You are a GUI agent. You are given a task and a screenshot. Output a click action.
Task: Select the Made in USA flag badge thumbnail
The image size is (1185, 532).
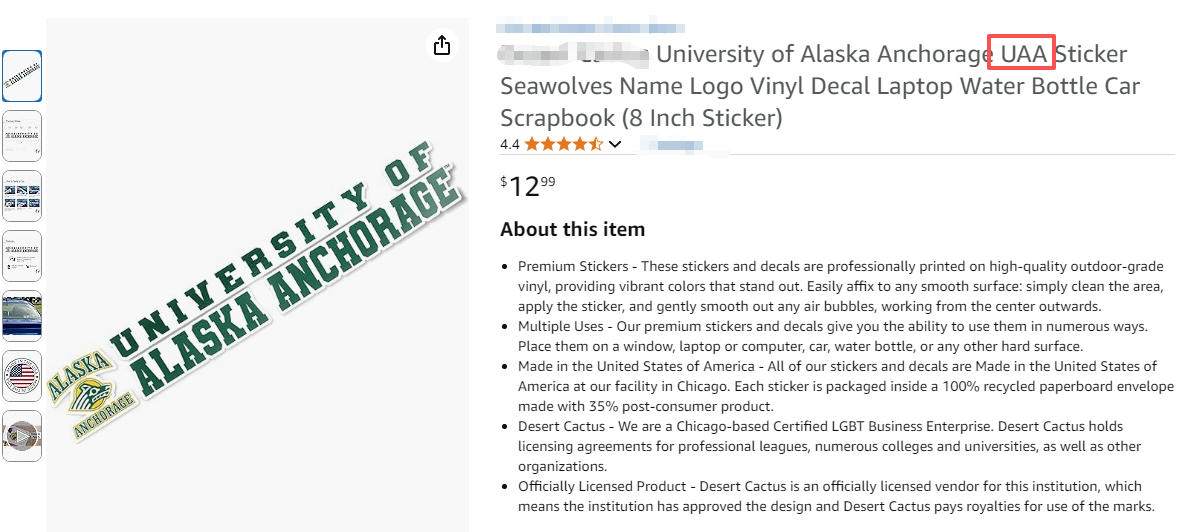point(22,376)
